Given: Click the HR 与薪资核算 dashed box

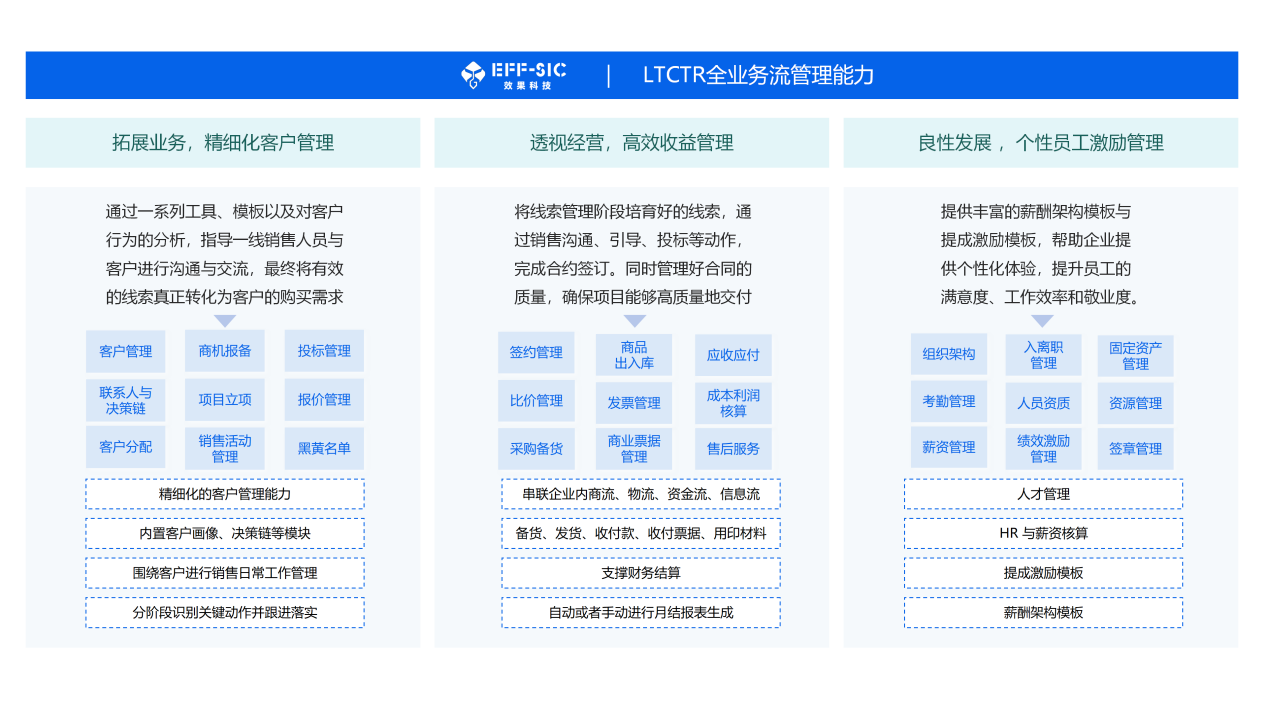Looking at the screenshot, I should click(x=1043, y=533).
